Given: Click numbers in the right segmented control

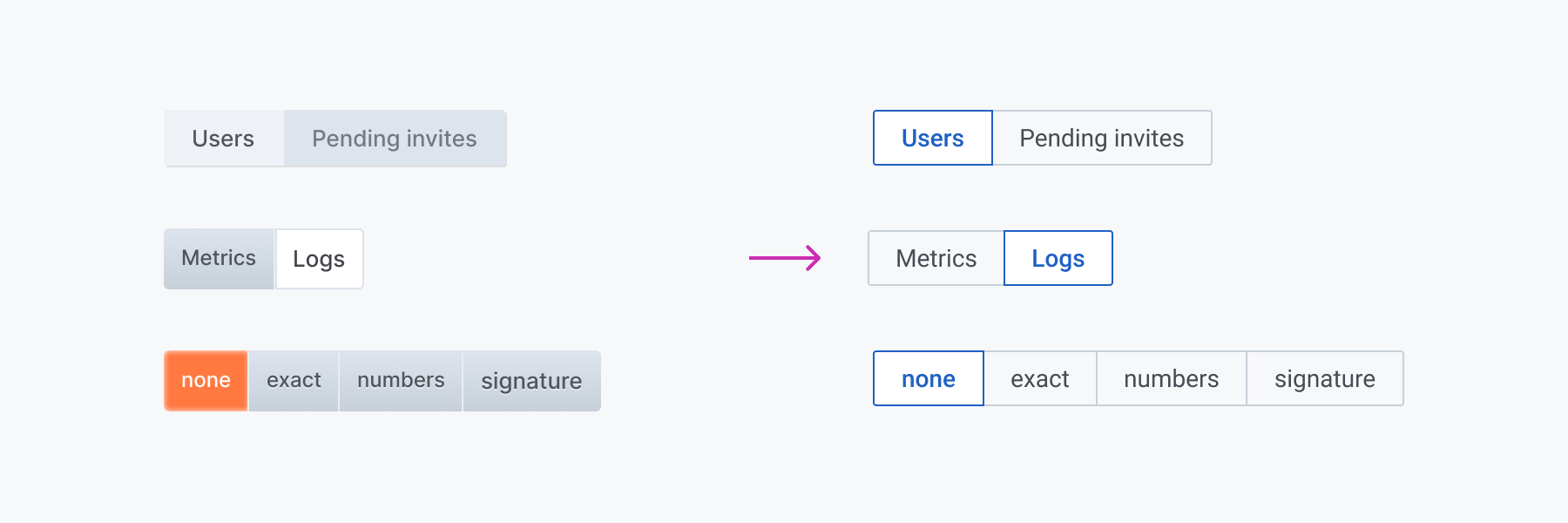Looking at the screenshot, I should pos(1171,378).
